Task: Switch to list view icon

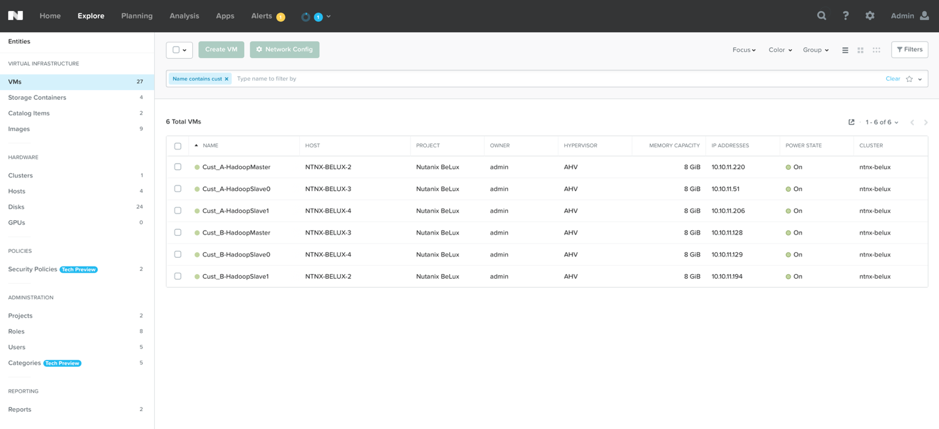Action: pos(845,50)
